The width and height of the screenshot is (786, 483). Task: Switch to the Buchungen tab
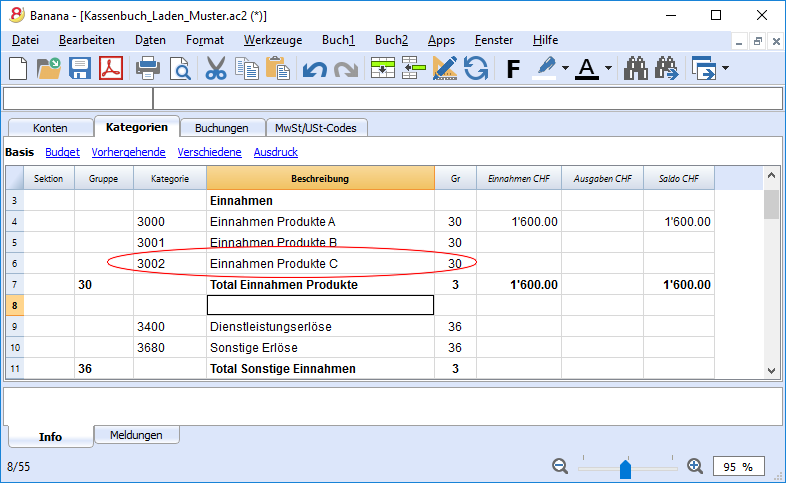pyautogui.click(x=222, y=128)
